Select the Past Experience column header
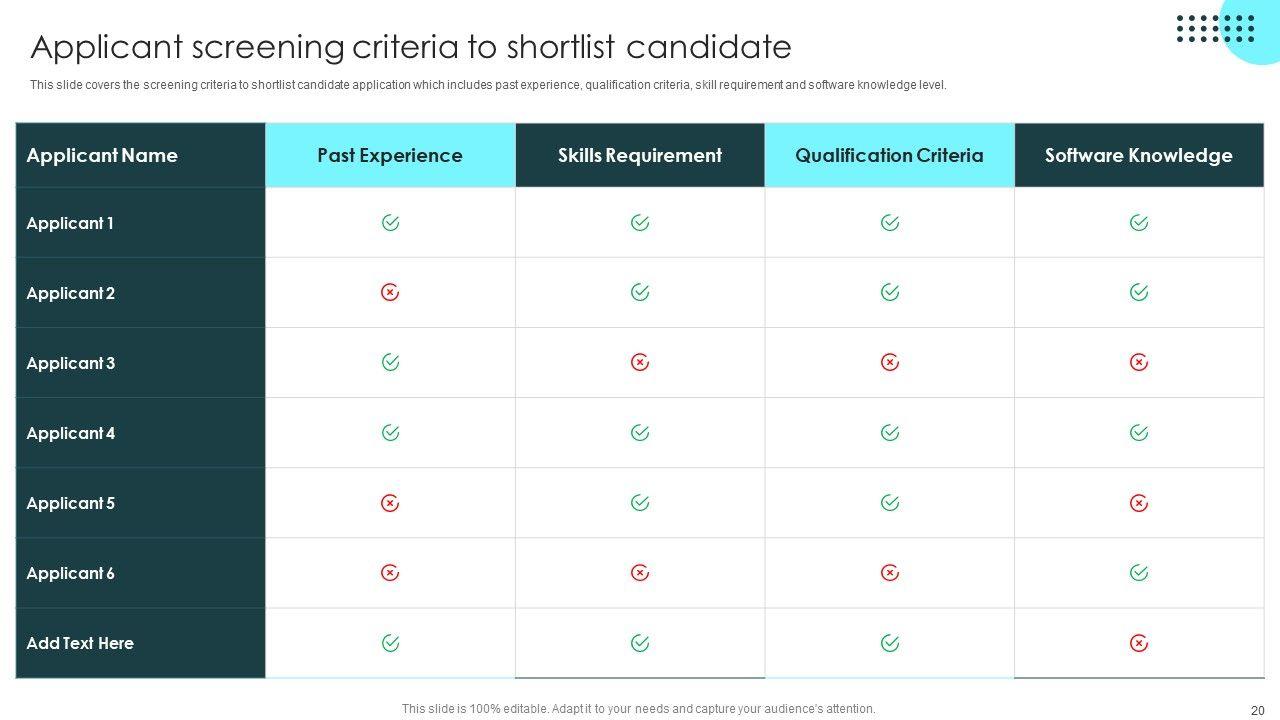1280x720 pixels. [x=390, y=155]
